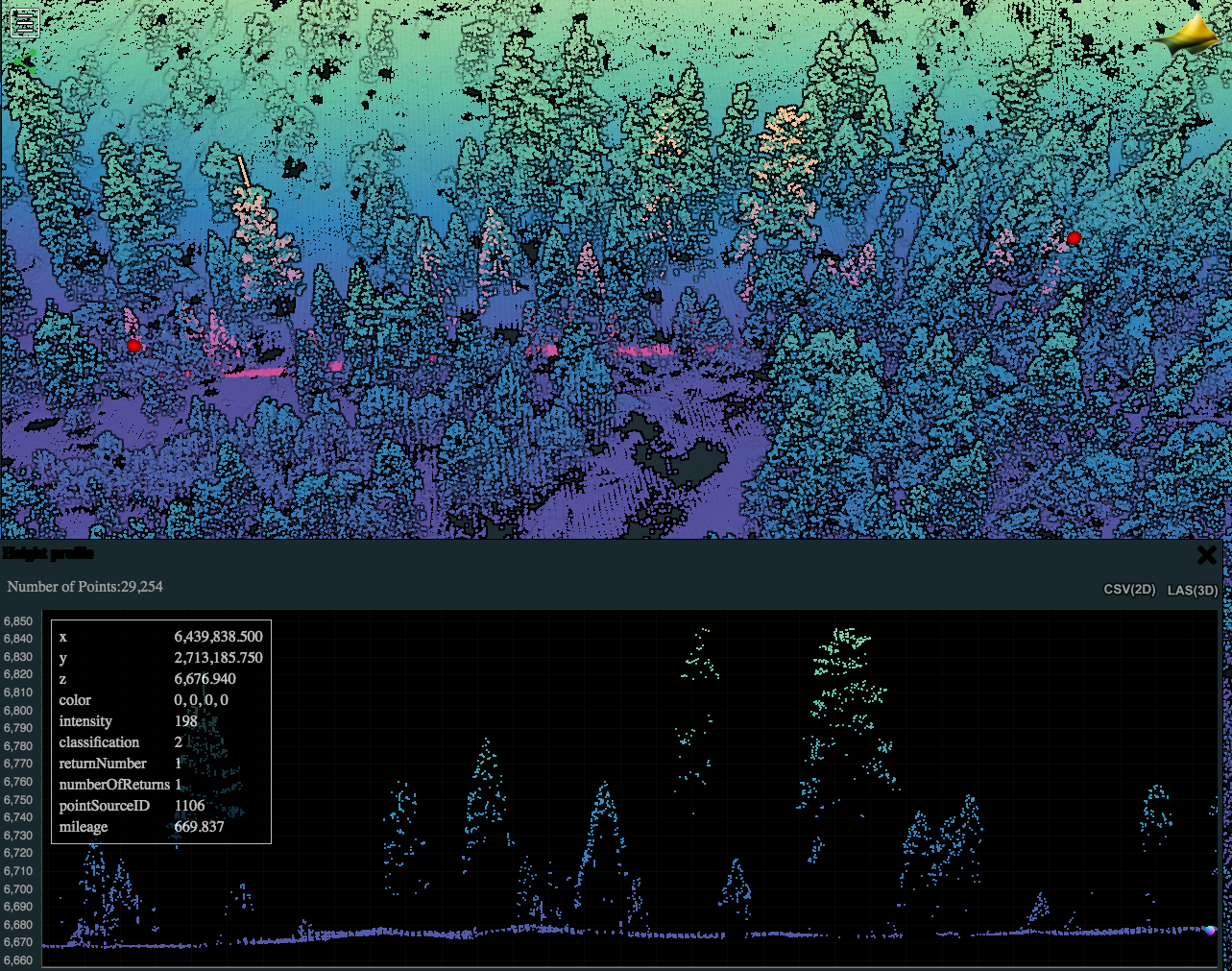The width and height of the screenshot is (1232, 971).
Task: Click the y coordinate value 2,713,185.750
Action: (x=218, y=658)
